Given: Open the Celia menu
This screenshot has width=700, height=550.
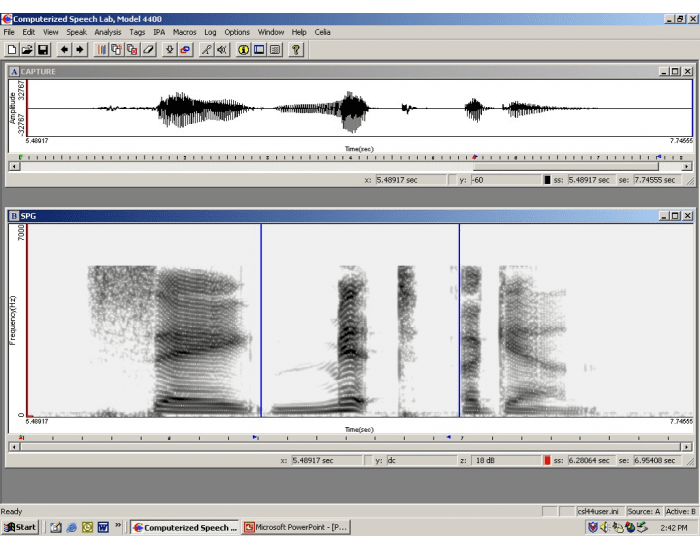Looking at the screenshot, I should (x=322, y=32).
